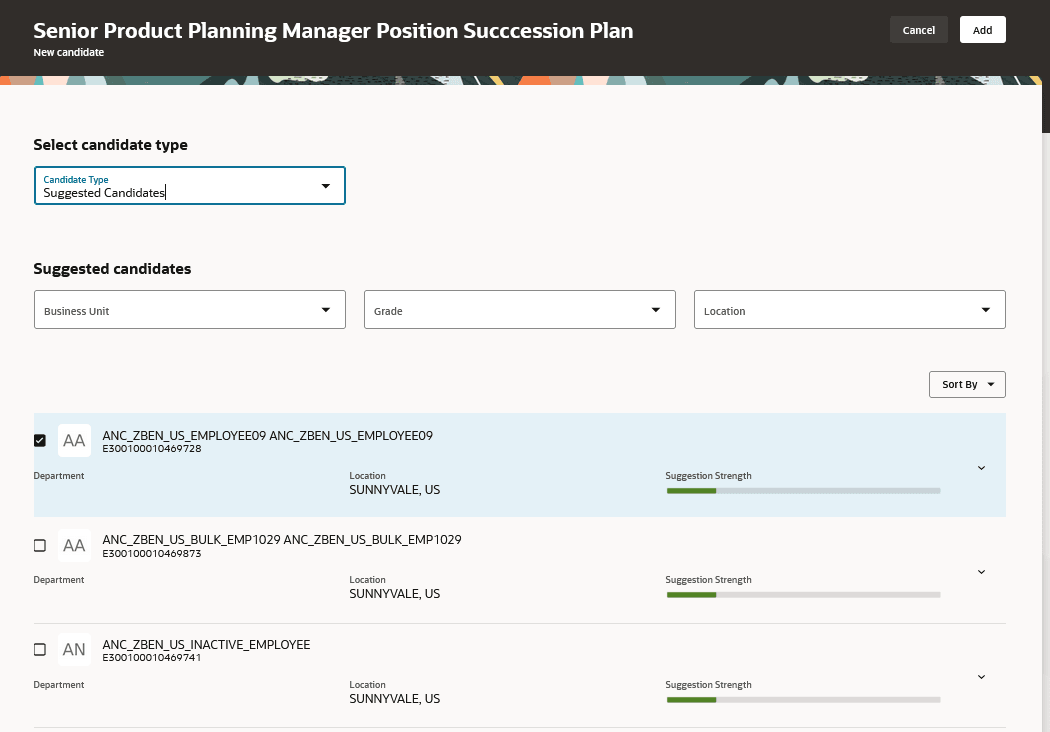Expand details for ANC_ZBEN_US_EMPLOYEE09 row

pos(981,468)
